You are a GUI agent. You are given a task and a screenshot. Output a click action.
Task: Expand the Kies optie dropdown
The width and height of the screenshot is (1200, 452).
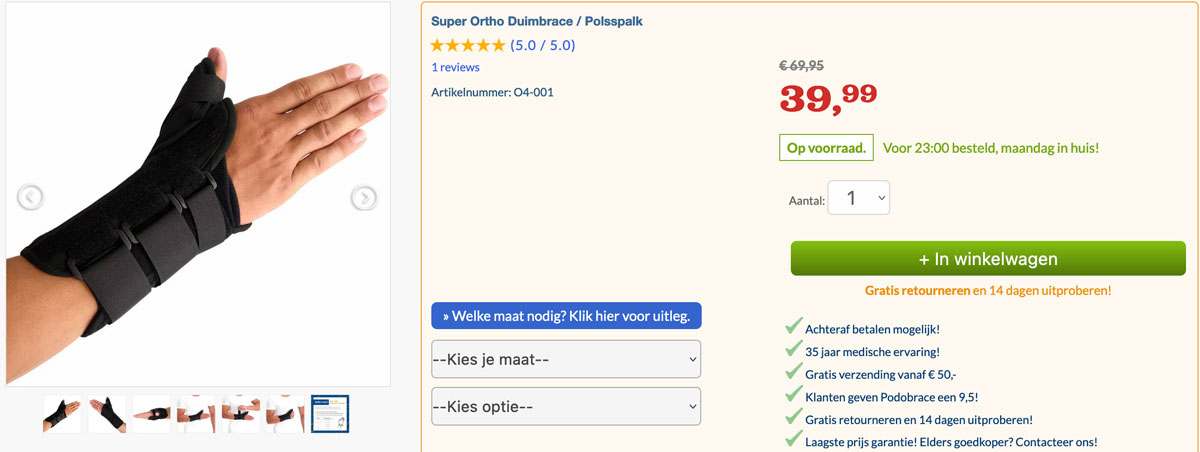click(566, 406)
